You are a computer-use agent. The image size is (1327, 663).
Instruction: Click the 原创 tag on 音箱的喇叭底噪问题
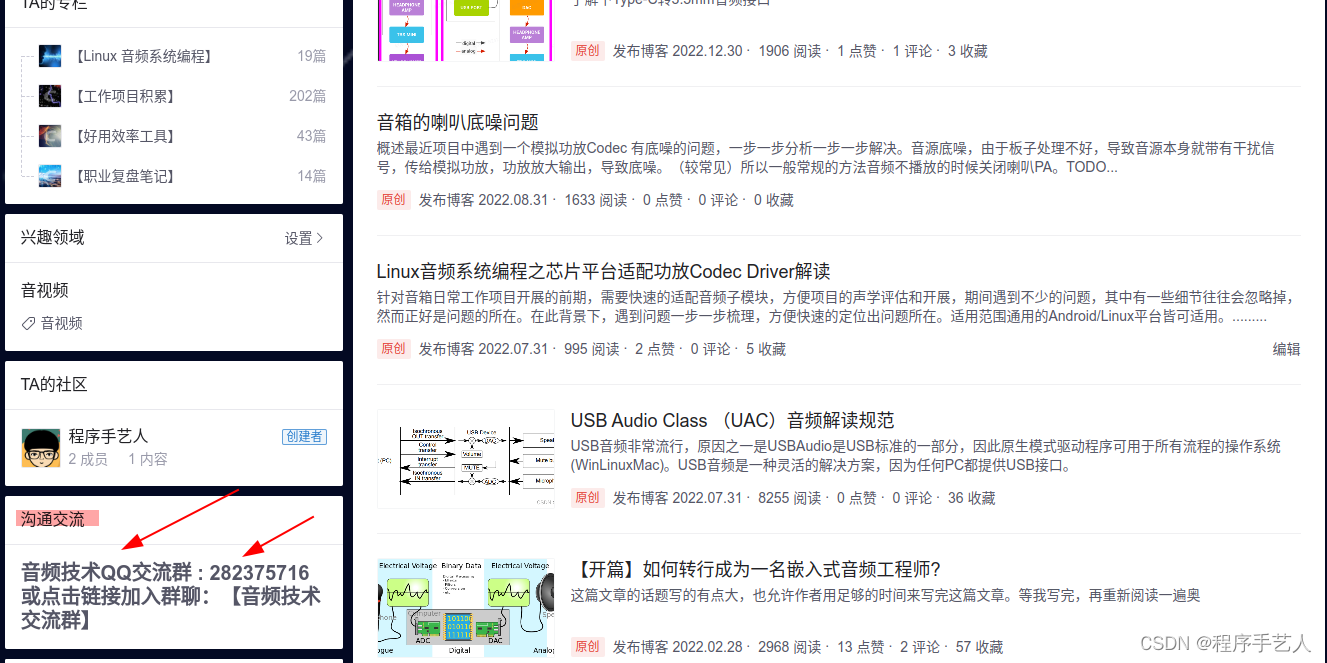(393, 200)
